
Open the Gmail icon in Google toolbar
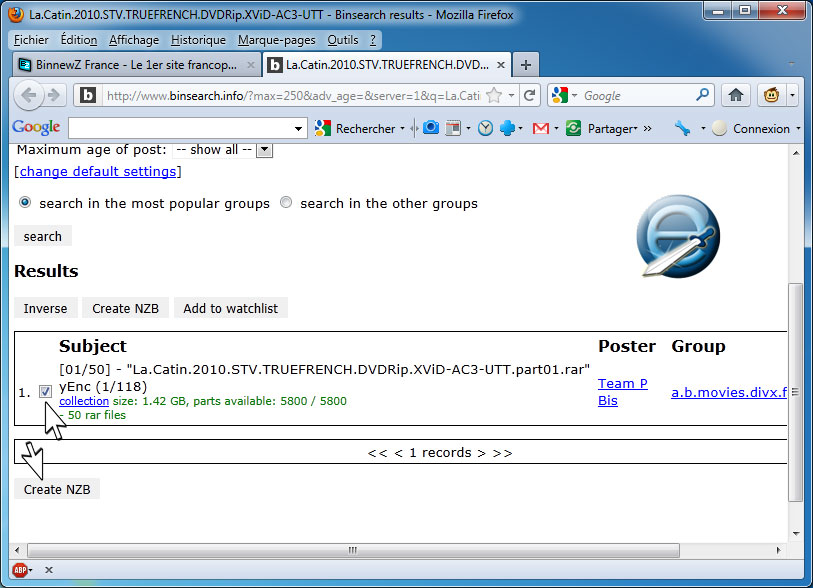coord(540,128)
